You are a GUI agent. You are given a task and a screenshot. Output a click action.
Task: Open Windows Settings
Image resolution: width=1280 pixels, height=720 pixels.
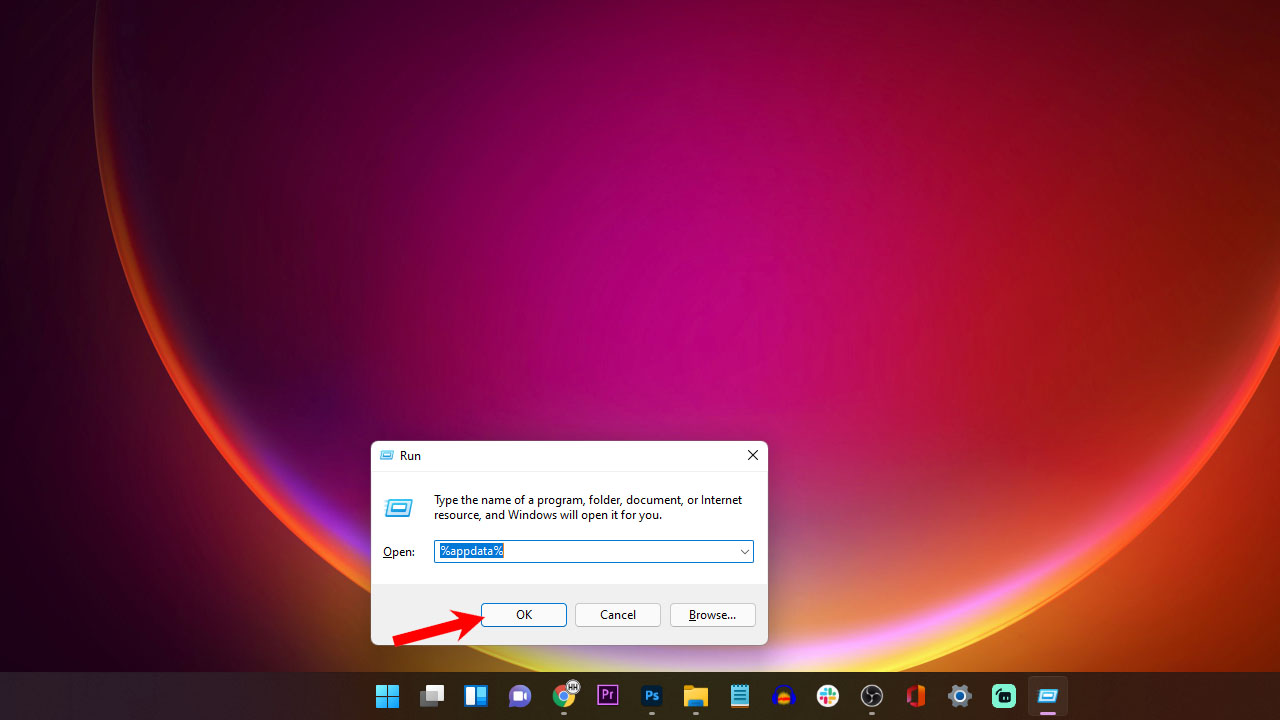(x=959, y=695)
